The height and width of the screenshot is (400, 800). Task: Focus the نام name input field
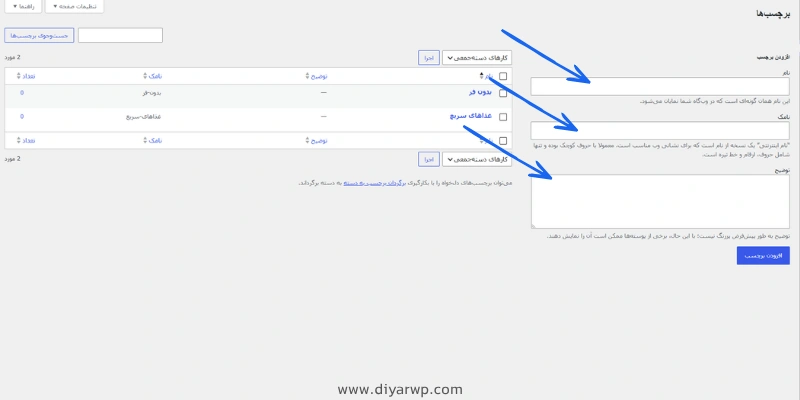point(660,87)
